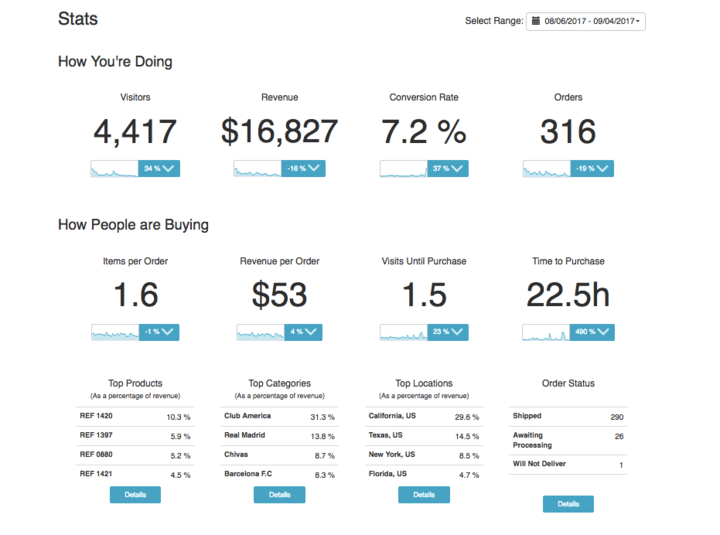
Task: Select the REF 1420 product row
Action: tap(135, 417)
